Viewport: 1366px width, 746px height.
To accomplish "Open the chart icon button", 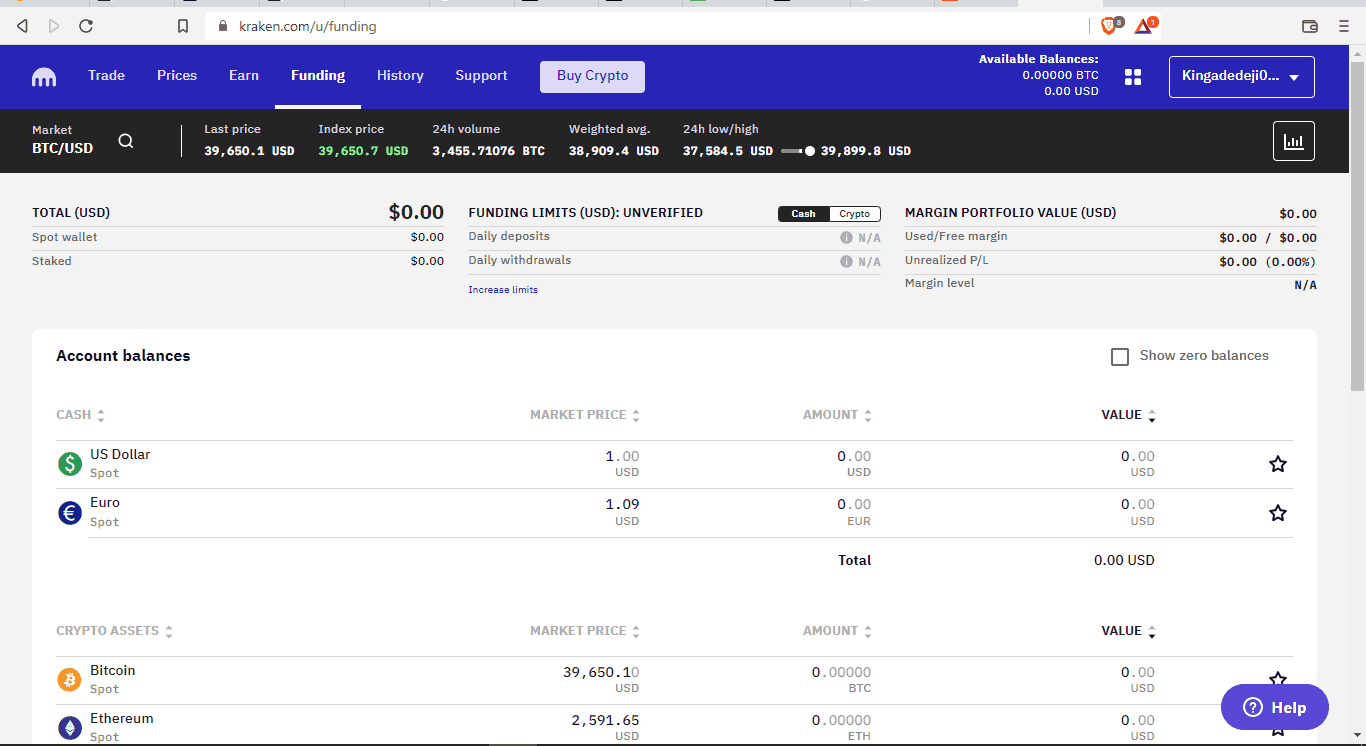I will click(1293, 141).
